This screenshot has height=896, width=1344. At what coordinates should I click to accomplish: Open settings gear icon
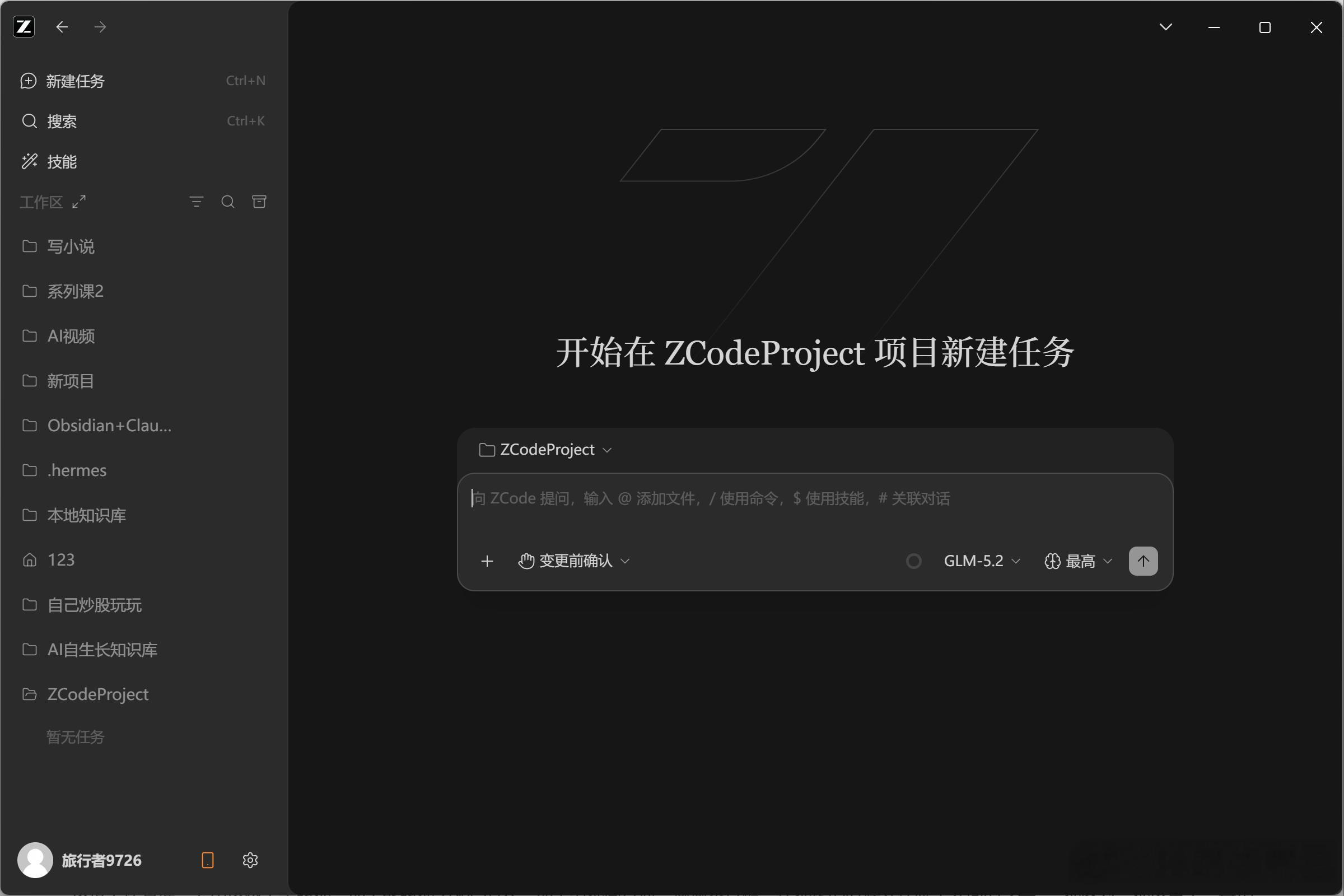click(250, 860)
